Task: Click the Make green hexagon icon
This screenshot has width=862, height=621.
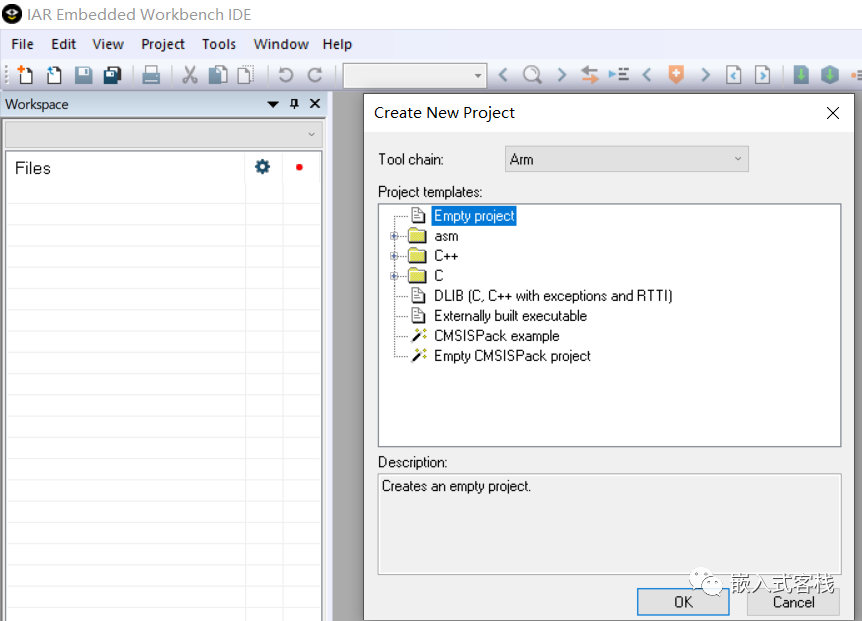Action: [830, 74]
